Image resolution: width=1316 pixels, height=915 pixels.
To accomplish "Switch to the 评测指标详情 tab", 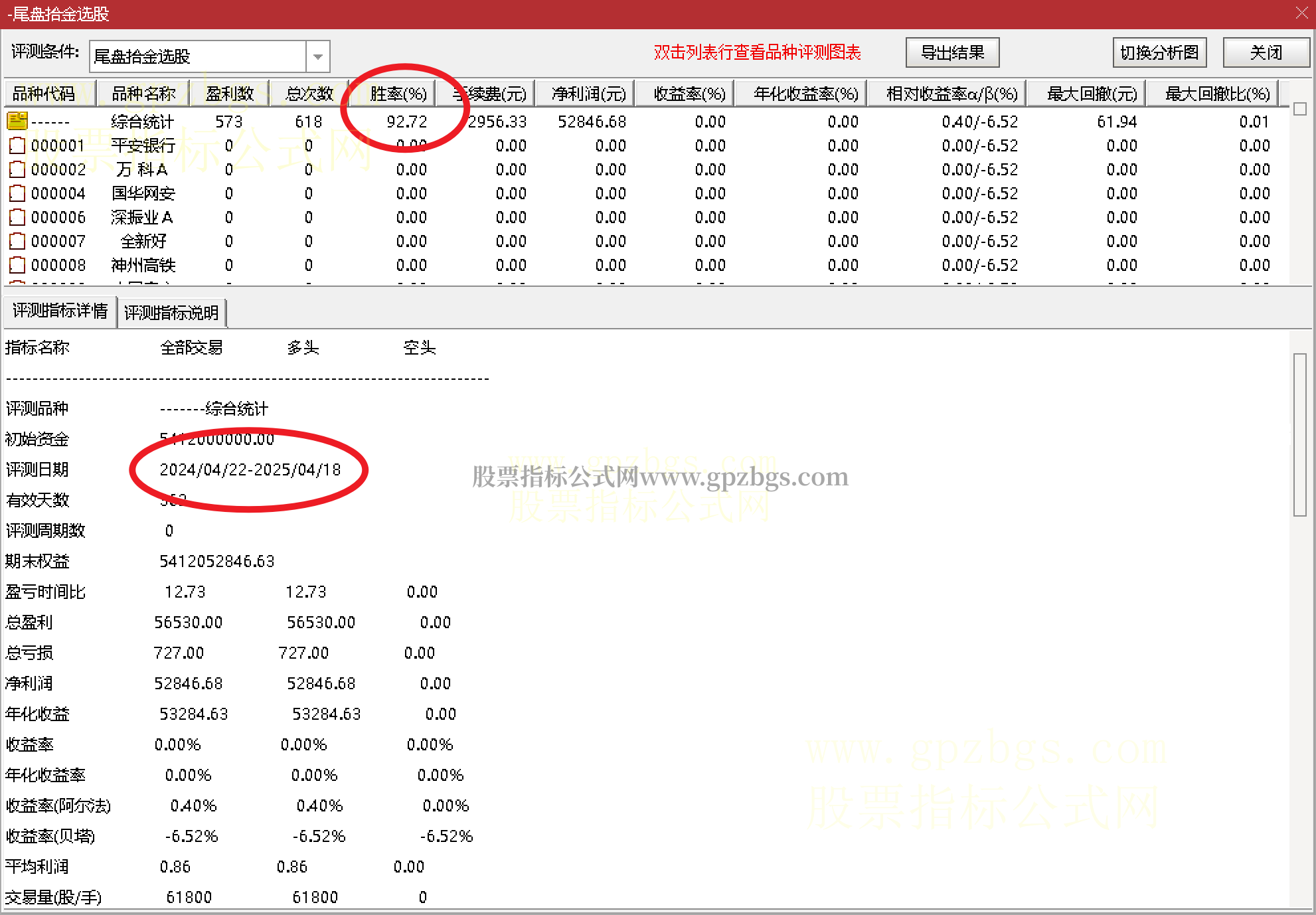I will tap(60, 311).
